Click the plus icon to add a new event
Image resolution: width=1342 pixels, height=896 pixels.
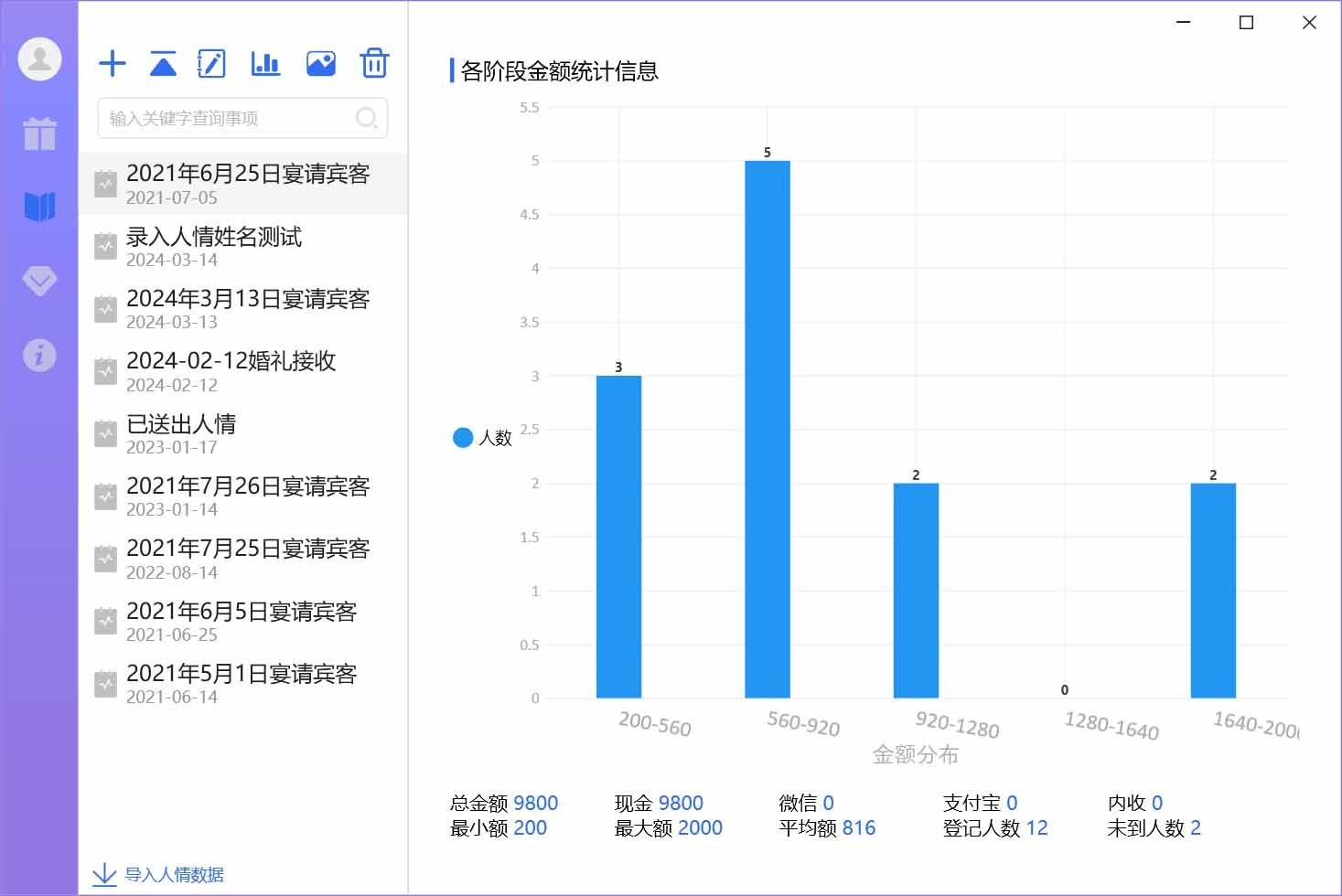(112, 63)
